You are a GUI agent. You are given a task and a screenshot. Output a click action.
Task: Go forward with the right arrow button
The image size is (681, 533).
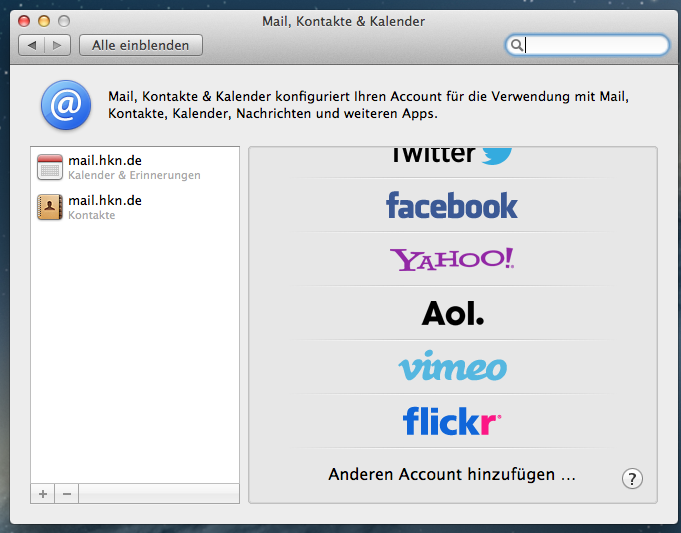click(58, 45)
